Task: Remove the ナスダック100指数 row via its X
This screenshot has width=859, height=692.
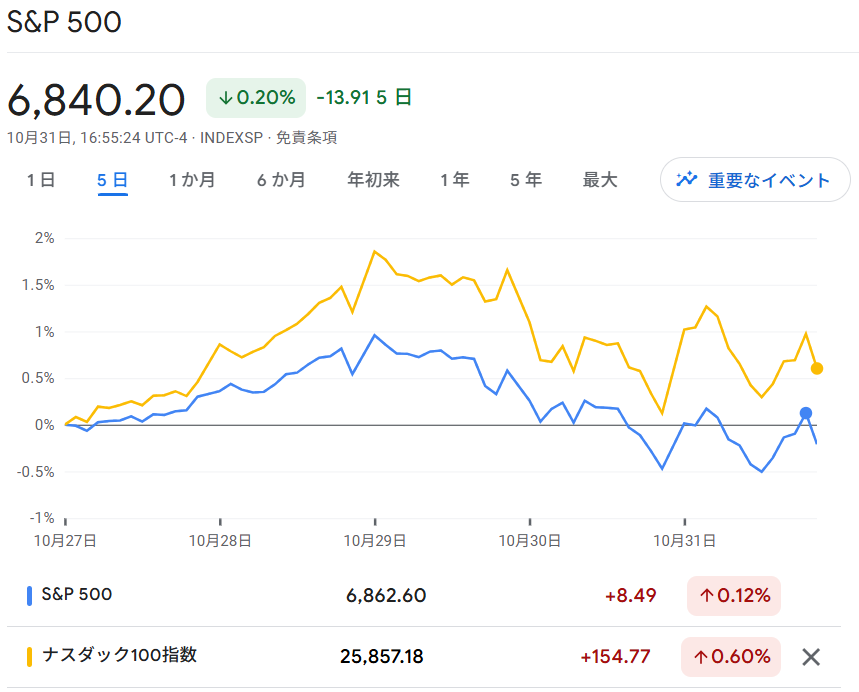Action: 811,657
